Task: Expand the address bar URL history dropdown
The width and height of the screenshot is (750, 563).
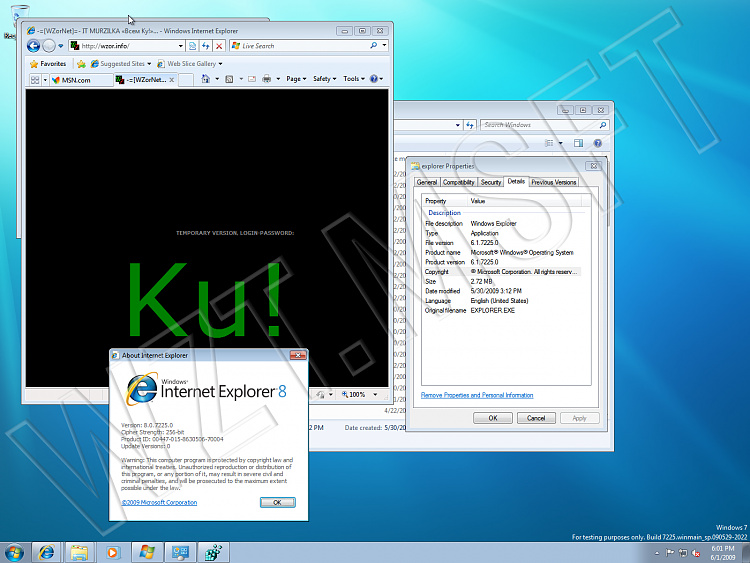Action: tap(181, 46)
